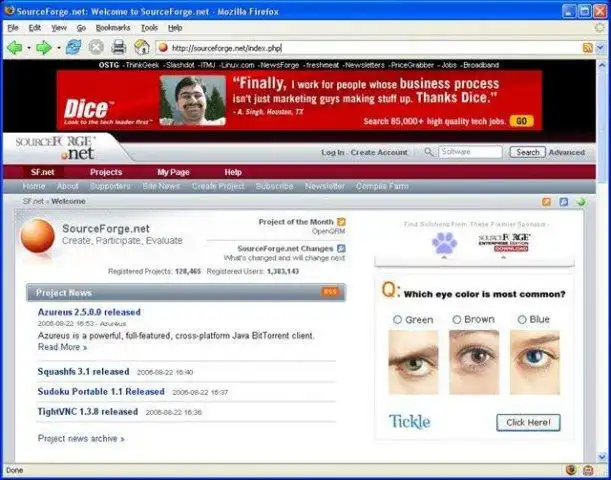Click the Click Here! button in Tickle ad
This screenshot has width=611, height=480.
tap(528, 422)
